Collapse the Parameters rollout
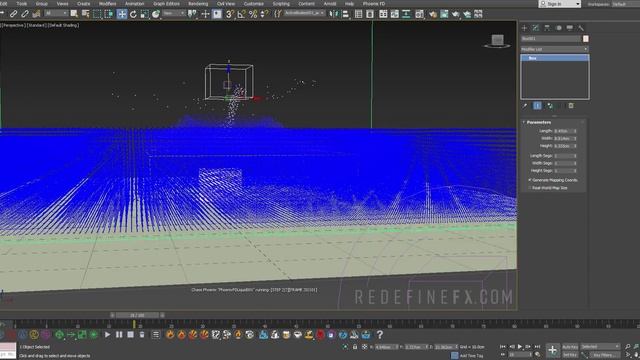 point(538,122)
